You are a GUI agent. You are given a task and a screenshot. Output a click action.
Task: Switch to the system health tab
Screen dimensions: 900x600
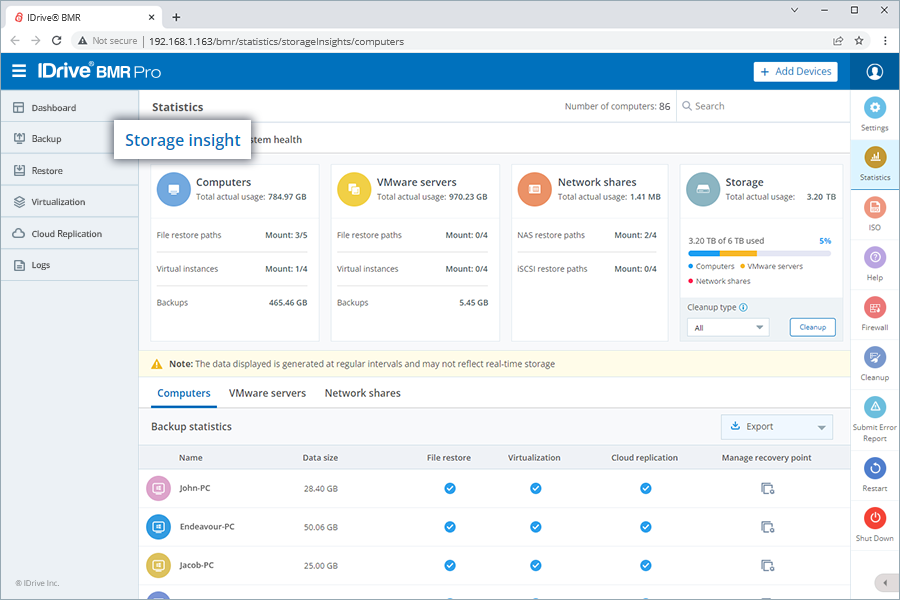(x=276, y=140)
